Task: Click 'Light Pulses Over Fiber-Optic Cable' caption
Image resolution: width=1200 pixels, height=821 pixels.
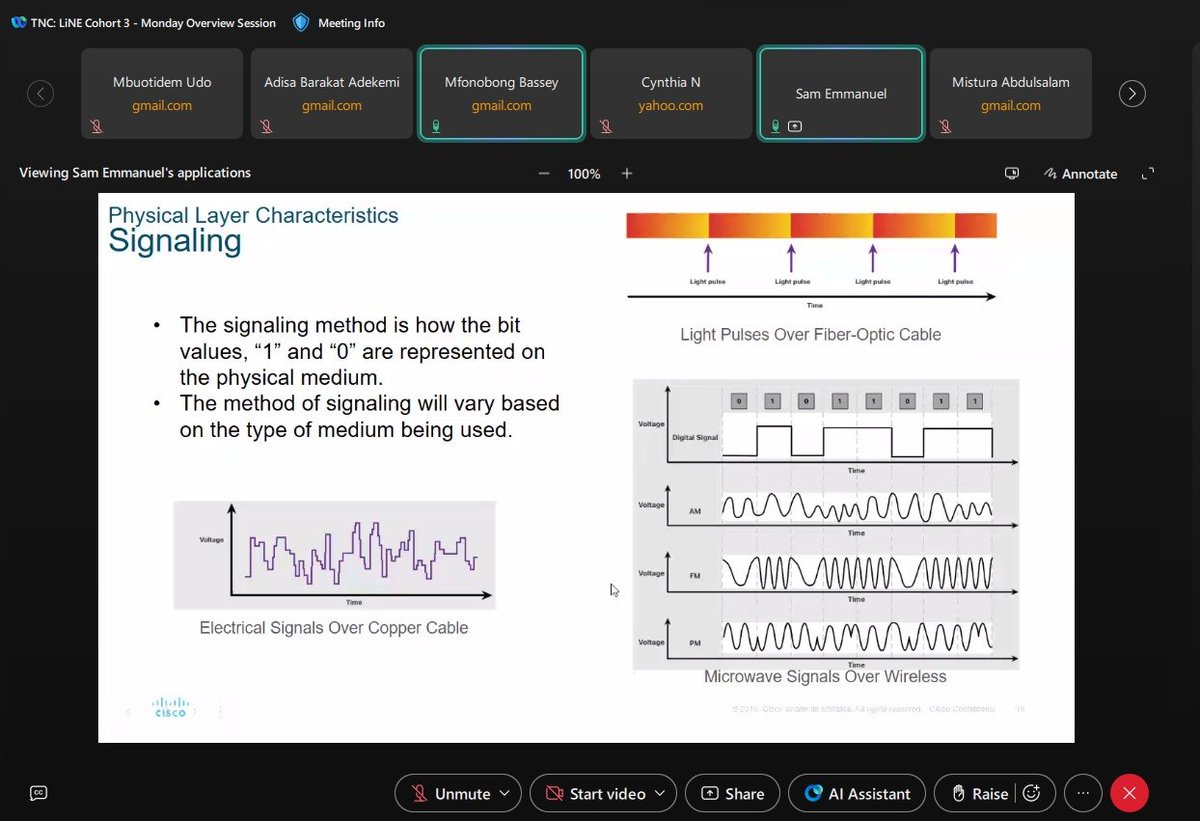Action: click(x=811, y=334)
